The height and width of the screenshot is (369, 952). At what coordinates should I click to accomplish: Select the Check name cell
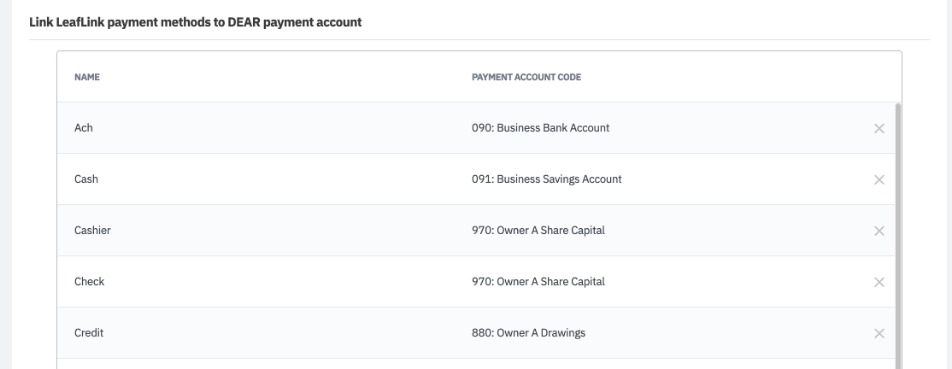click(x=89, y=282)
